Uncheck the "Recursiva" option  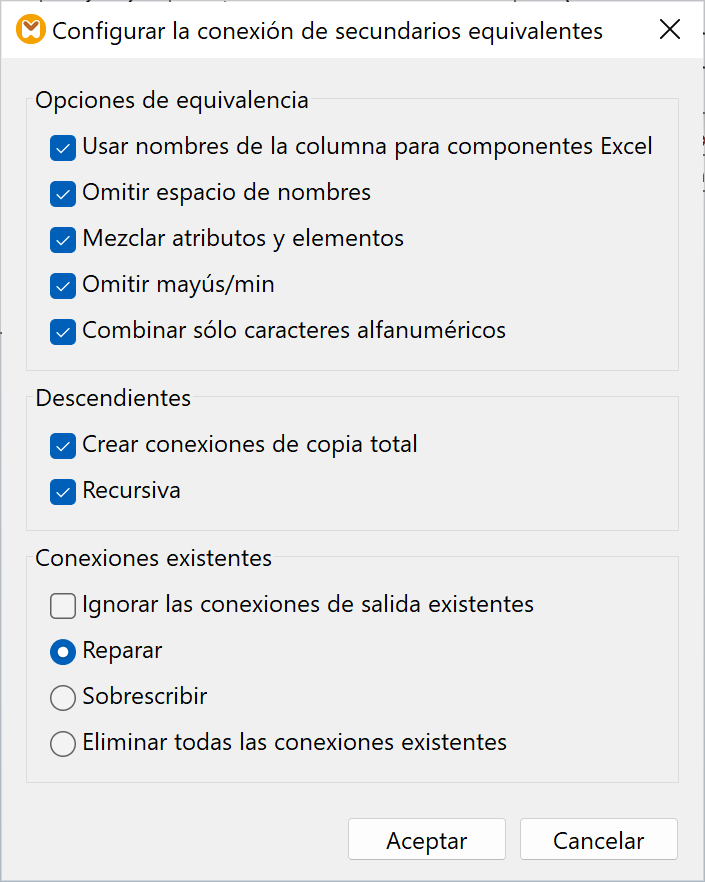tap(63, 491)
